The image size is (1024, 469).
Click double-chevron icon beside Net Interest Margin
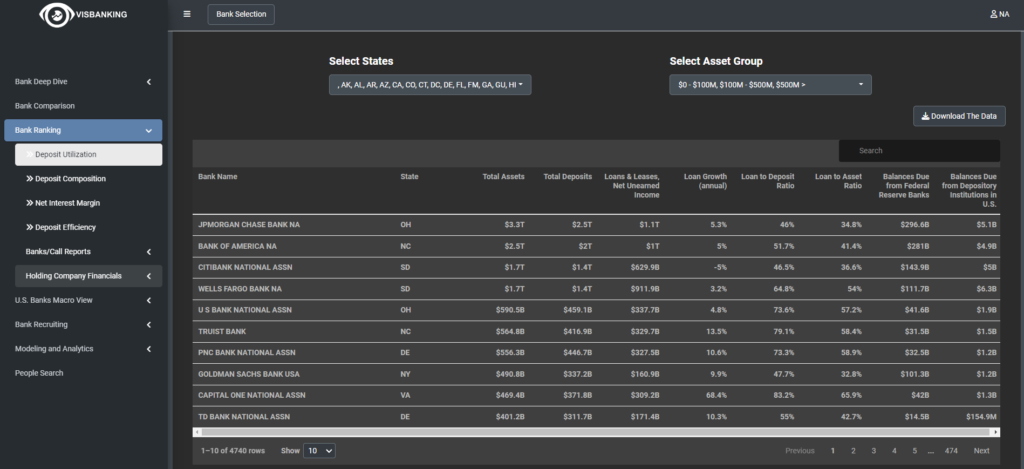click(x=29, y=203)
